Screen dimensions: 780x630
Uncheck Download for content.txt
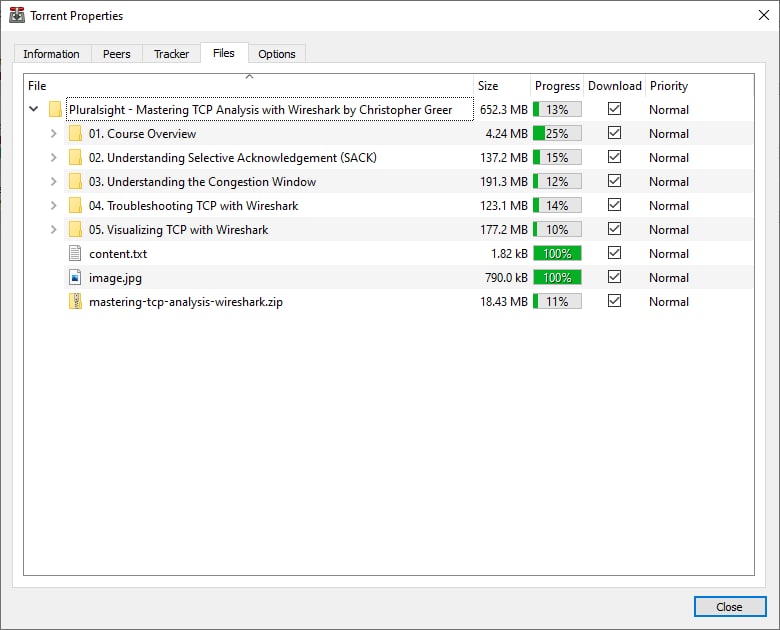click(x=614, y=253)
